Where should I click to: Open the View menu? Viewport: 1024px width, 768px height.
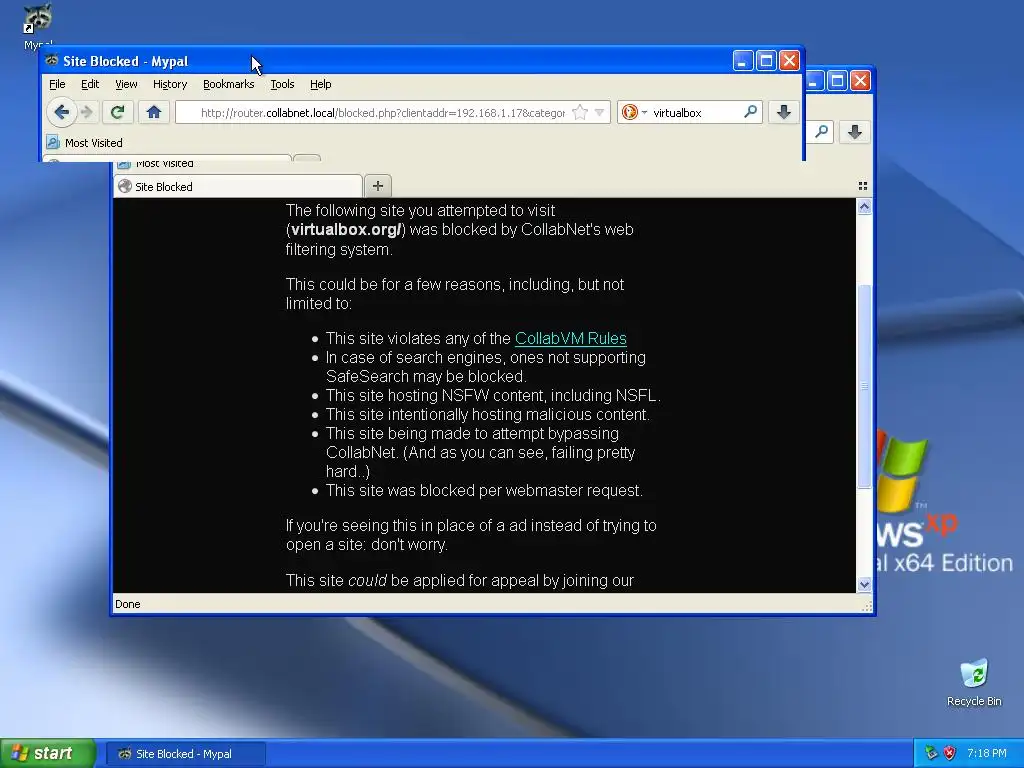click(x=126, y=84)
